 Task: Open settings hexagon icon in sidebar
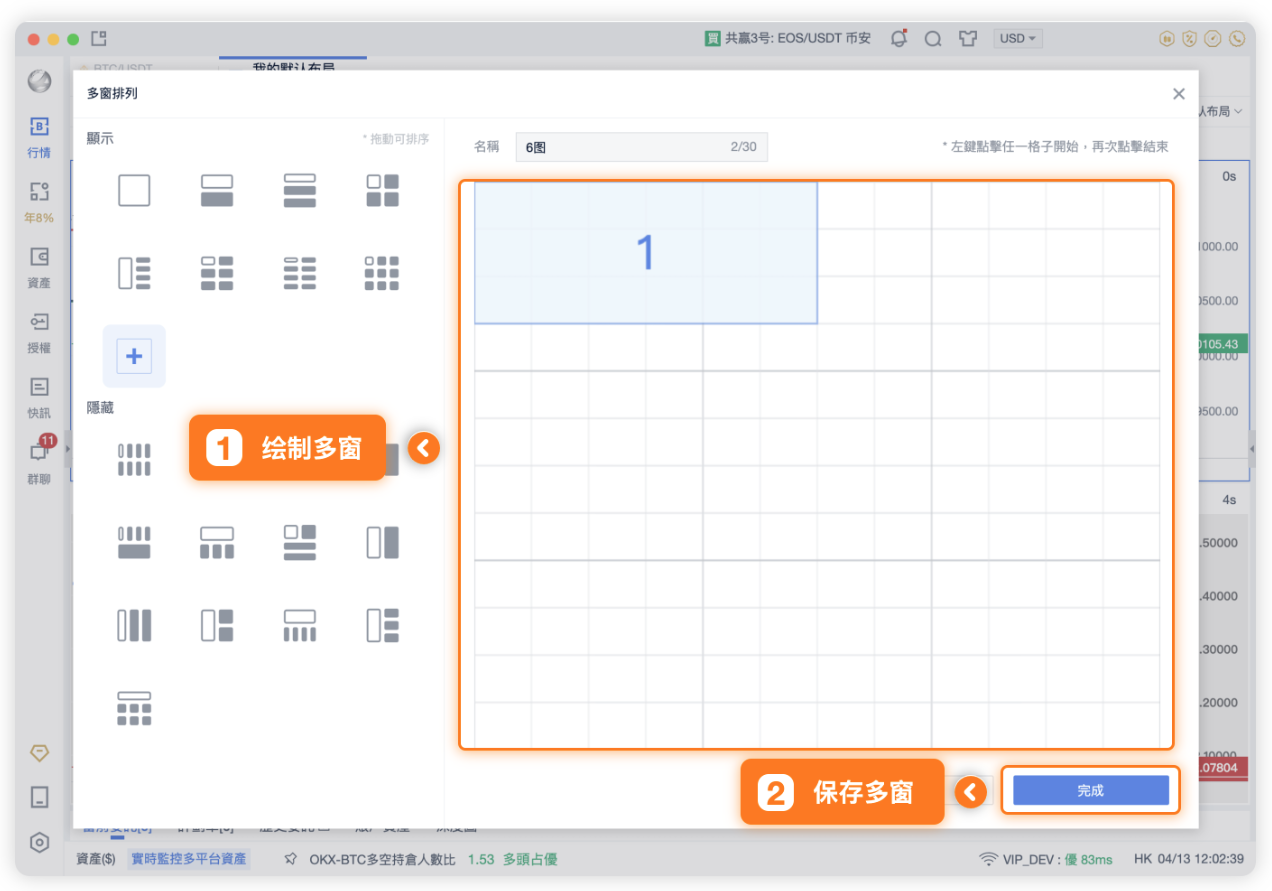click(x=40, y=842)
